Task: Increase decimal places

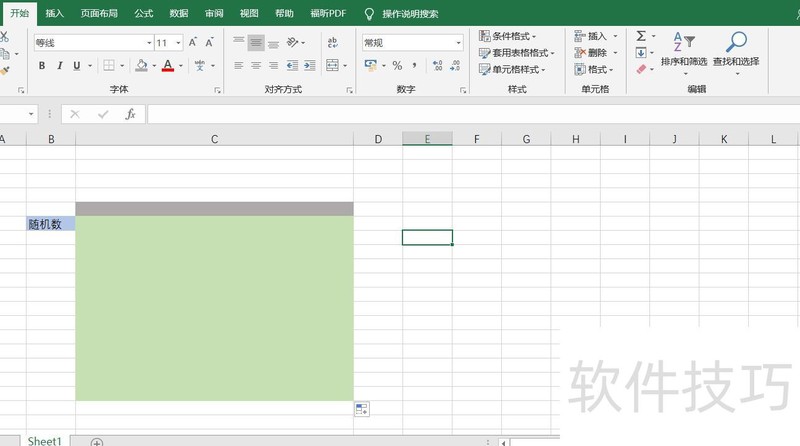Action: [437, 65]
